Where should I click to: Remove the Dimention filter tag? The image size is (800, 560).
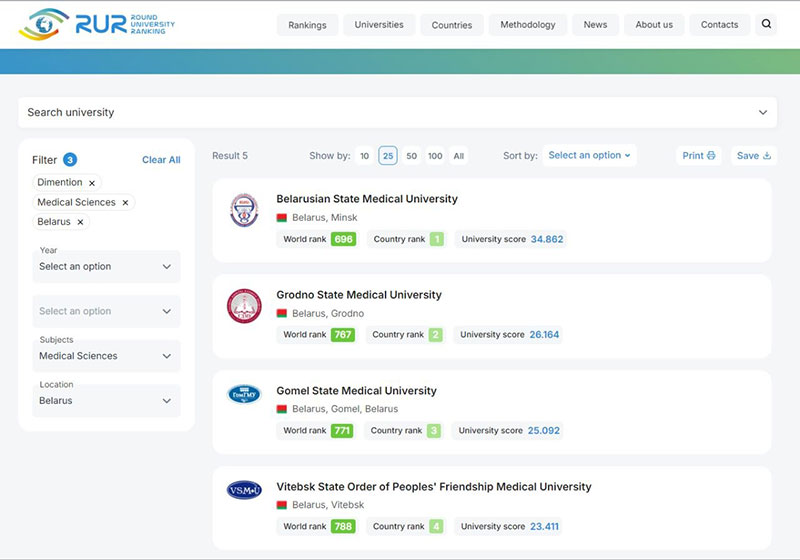pyautogui.click(x=92, y=183)
